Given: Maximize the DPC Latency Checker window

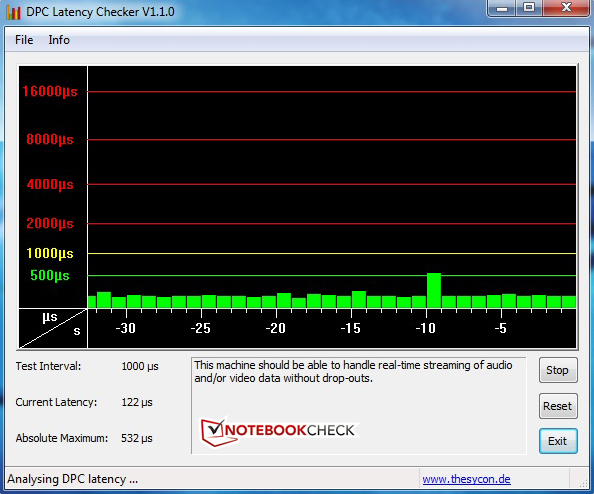Looking at the screenshot, I should (529, 8).
